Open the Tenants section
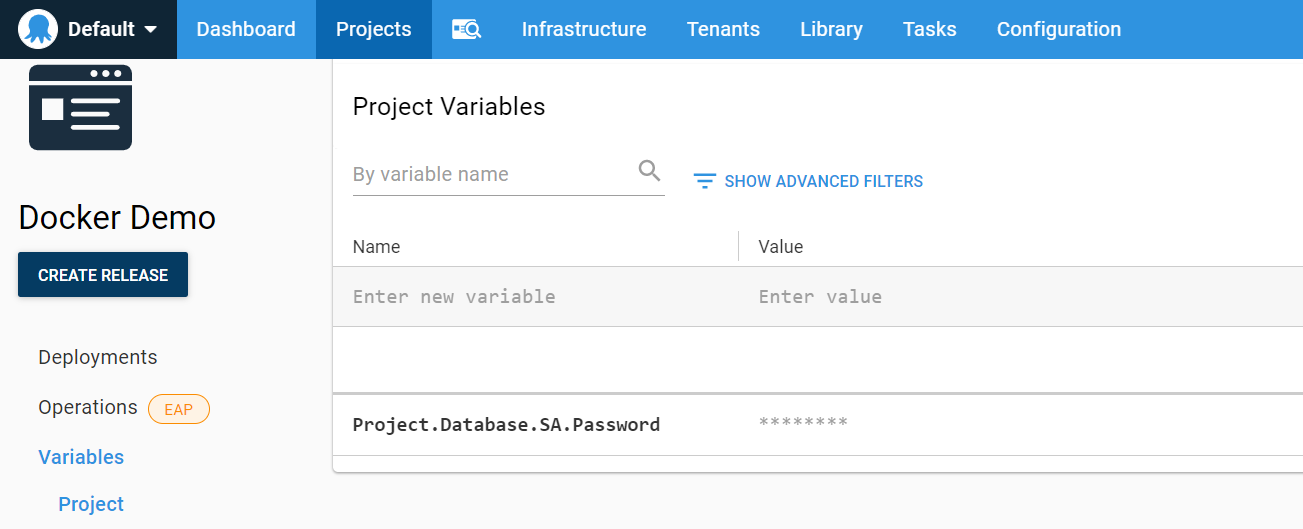This screenshot has width=1303, height=529. pyautogui.click(x=723, y=30)
